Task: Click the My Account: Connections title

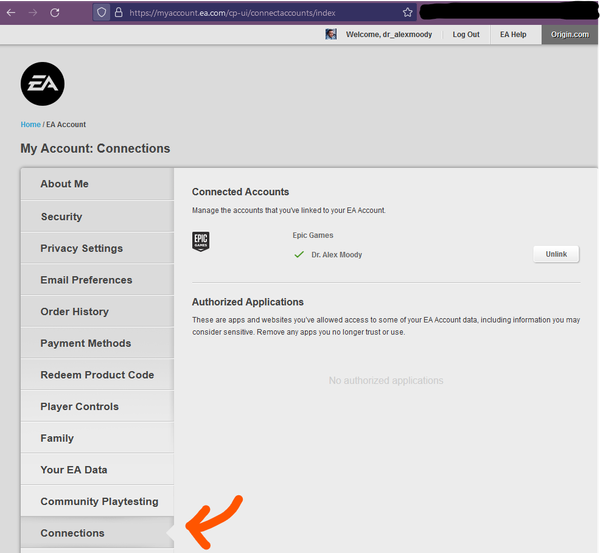Action: [x=95, y=148]
